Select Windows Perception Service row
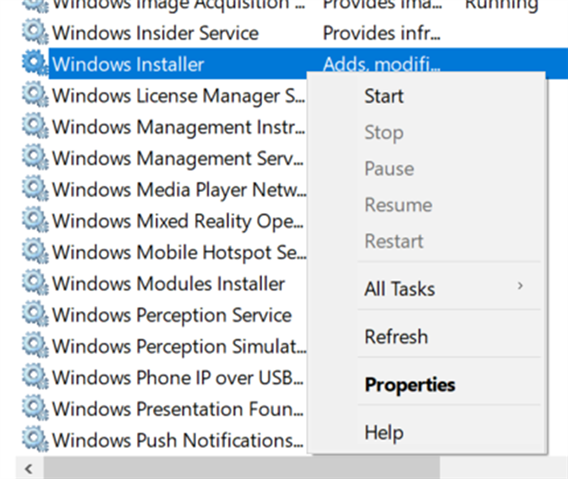Image resolution: width=568 pixels, height=479 pixels. point(172,315)
